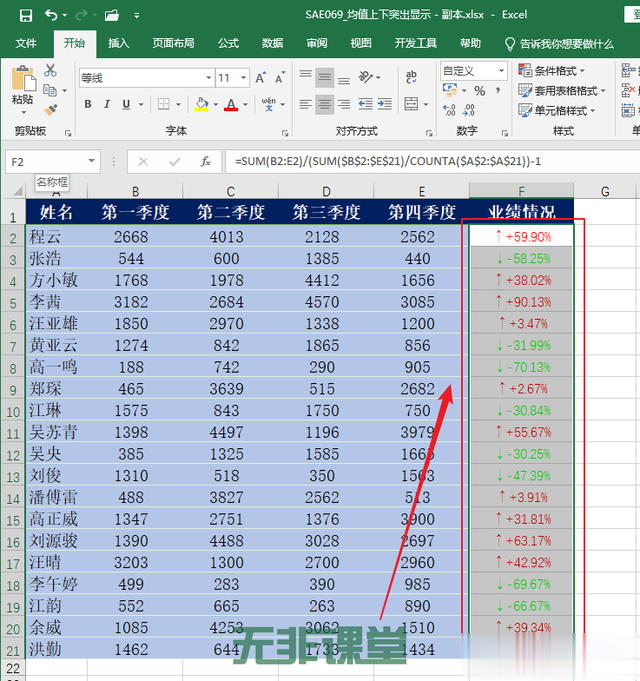The image size is (640, 681).
Task: Select column F header
Action: [x=521, y=190]
